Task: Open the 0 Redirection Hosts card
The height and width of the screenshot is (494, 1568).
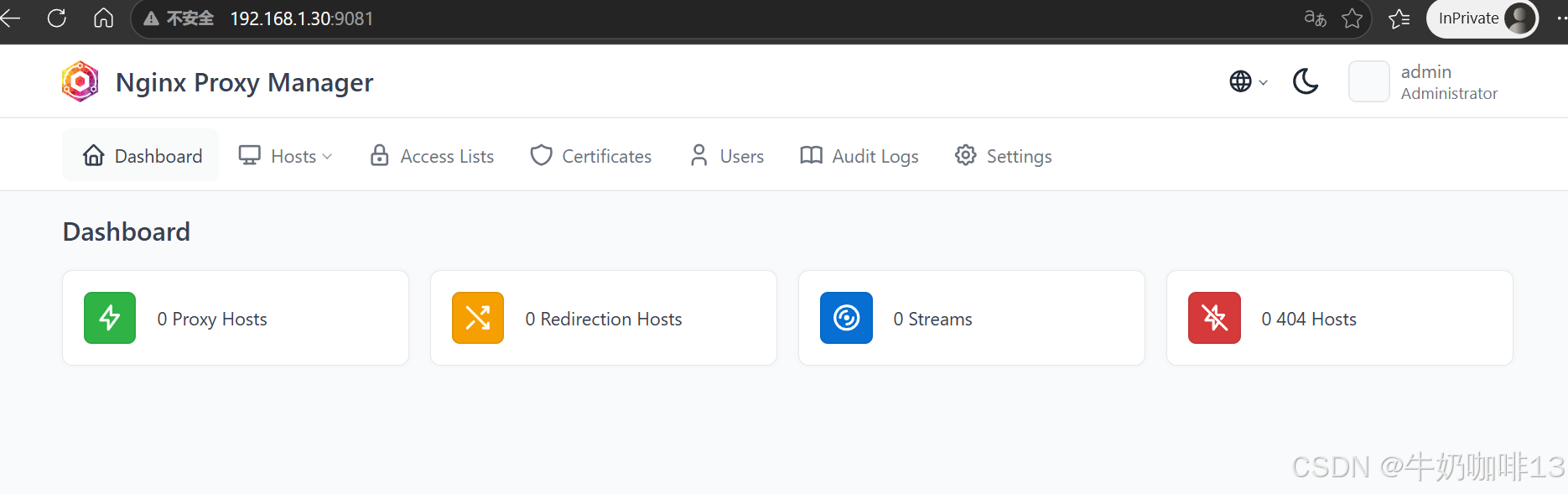Action: [x=604, y=318]
